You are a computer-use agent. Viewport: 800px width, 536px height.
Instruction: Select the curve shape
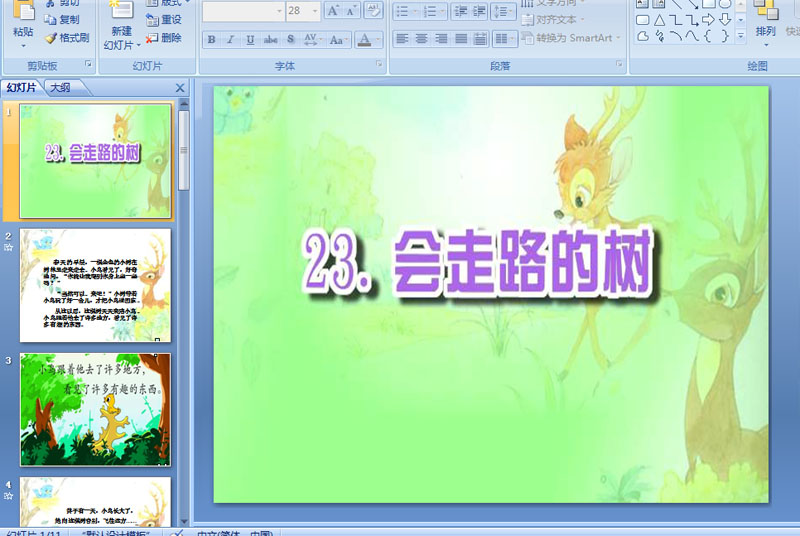[692, 36]
